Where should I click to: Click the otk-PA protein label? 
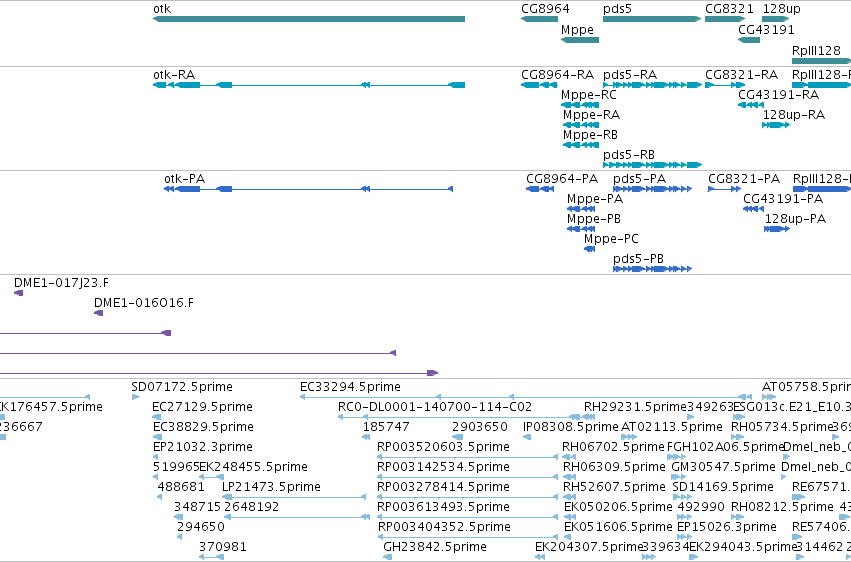[185, 179]
